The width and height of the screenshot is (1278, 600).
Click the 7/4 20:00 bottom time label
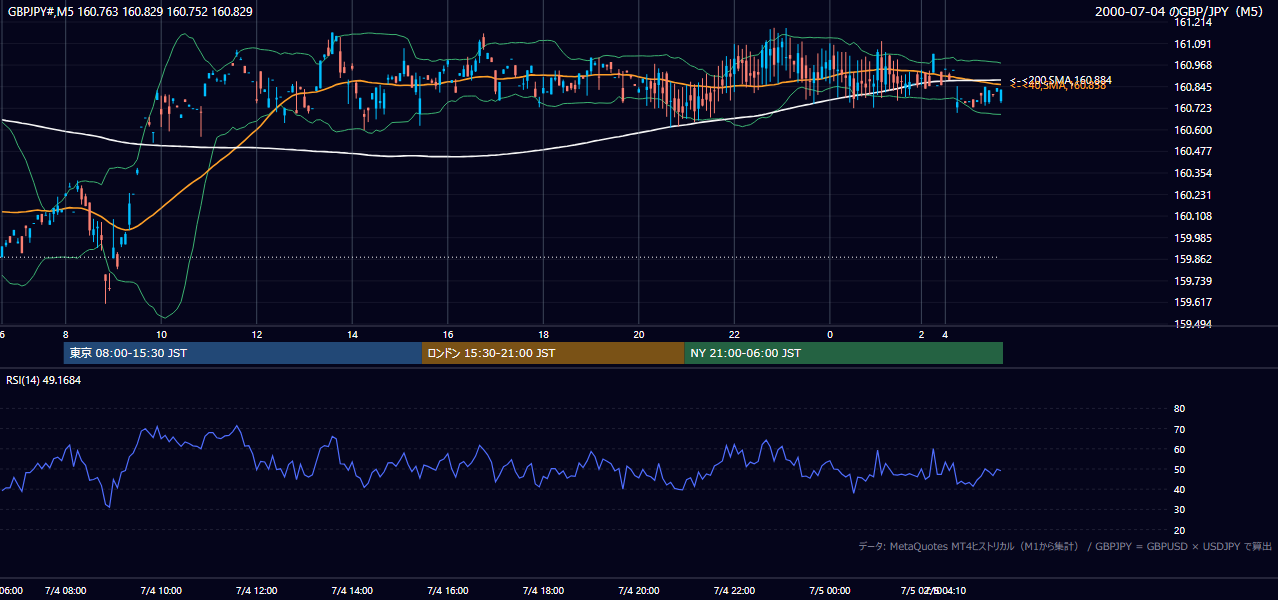tap(639, 591)
